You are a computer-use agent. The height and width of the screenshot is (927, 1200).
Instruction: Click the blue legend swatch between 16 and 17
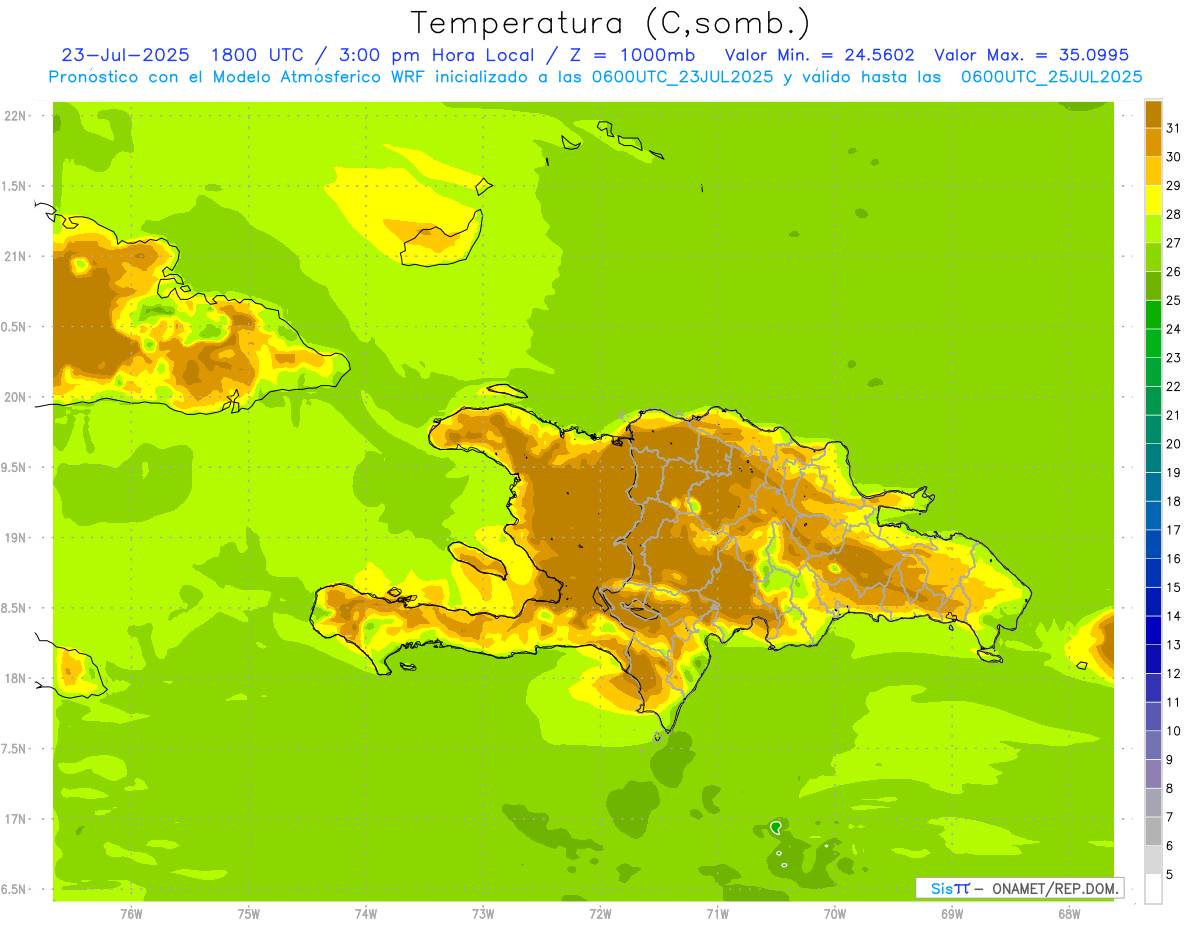tap(1153, 544)
